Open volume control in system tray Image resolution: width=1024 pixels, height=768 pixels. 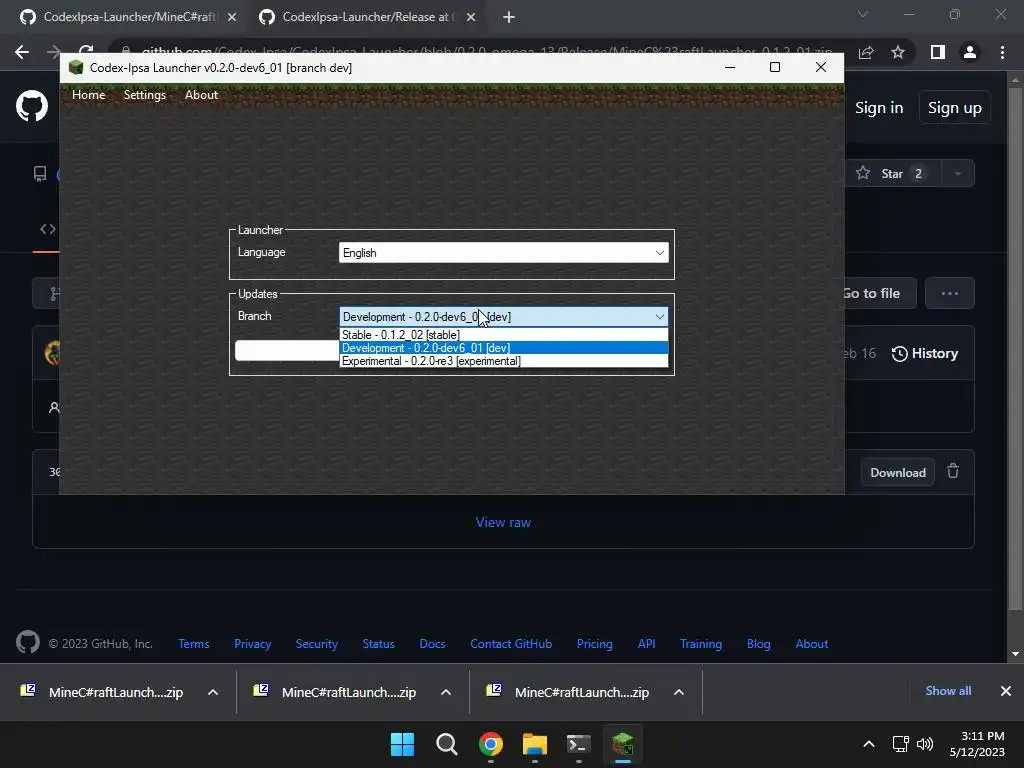[925, 744]
